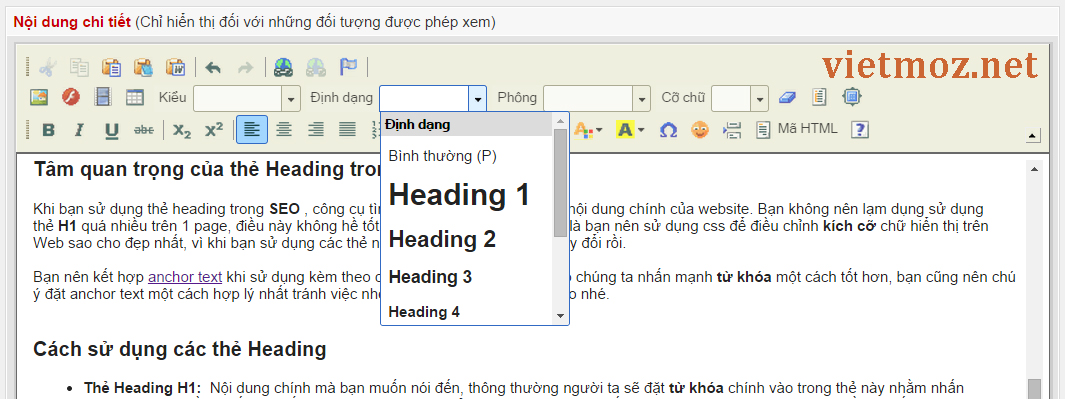Open the editor help question-mark icon
Screen dimensions: 1065x399
coord(860,130)
